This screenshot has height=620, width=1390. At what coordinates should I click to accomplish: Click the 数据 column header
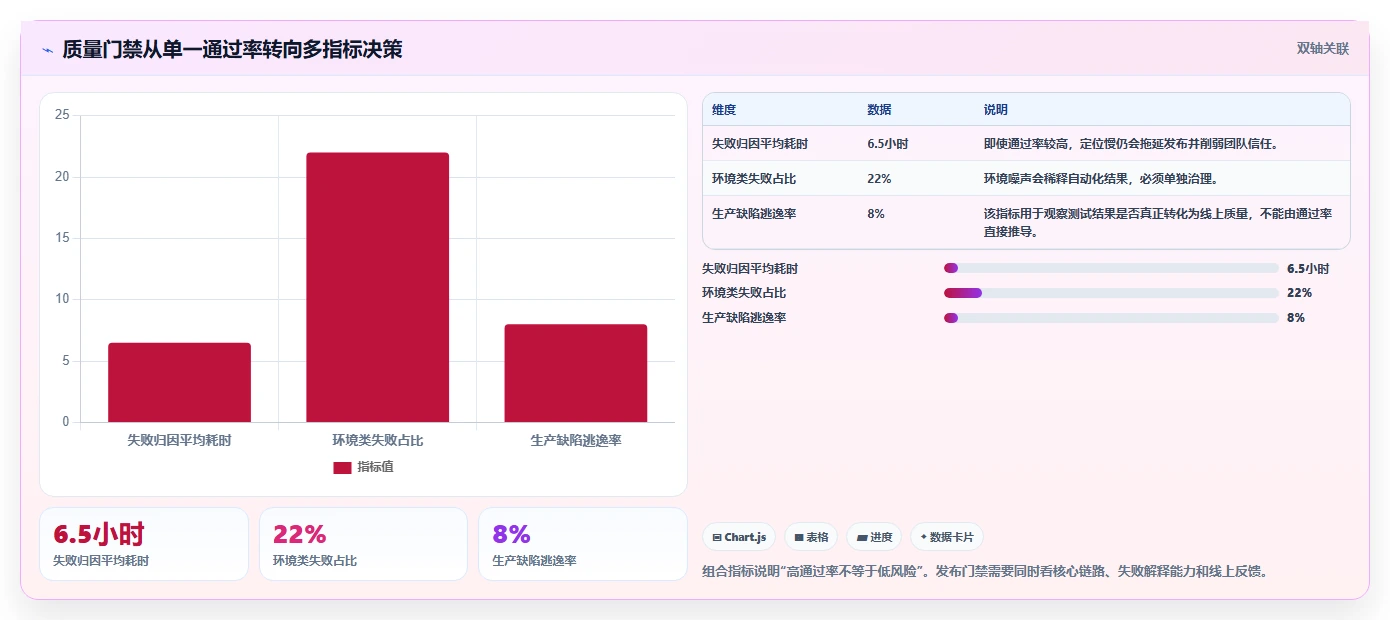point(879,110)
